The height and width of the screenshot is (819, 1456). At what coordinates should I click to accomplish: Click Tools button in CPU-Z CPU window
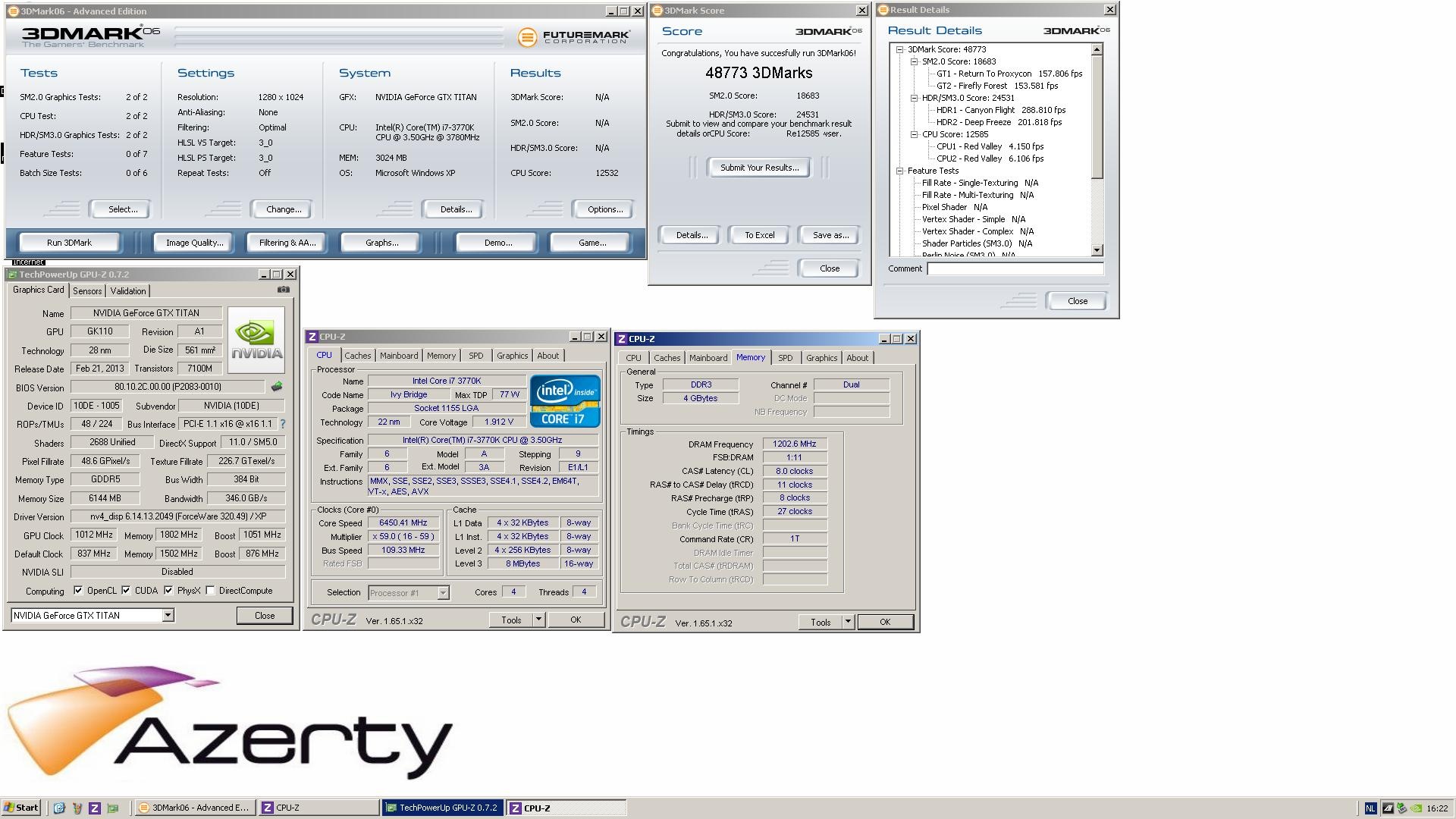tap(511, 620)
